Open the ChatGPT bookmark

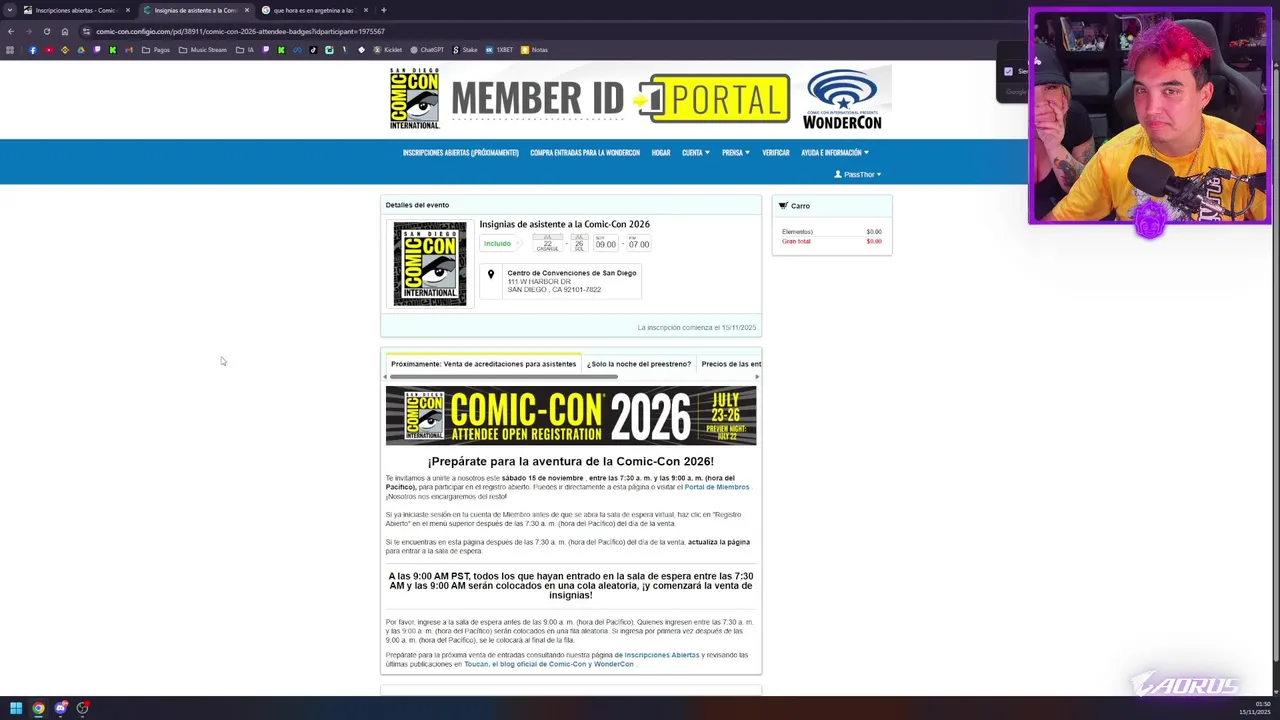coord(427,50)
